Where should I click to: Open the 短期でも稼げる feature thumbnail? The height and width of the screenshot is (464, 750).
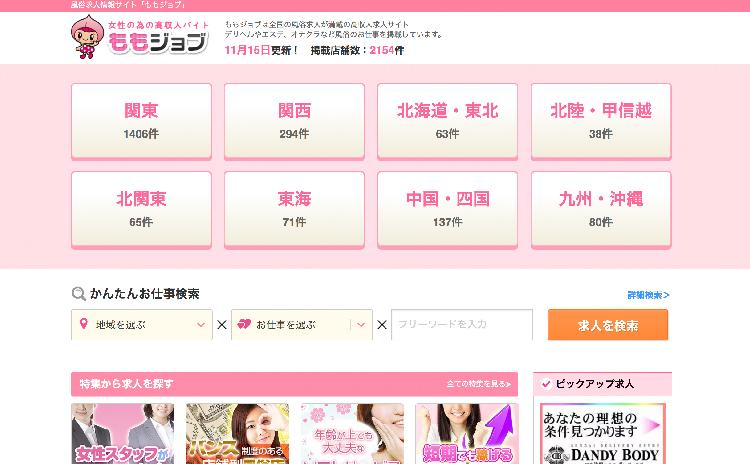467,433
